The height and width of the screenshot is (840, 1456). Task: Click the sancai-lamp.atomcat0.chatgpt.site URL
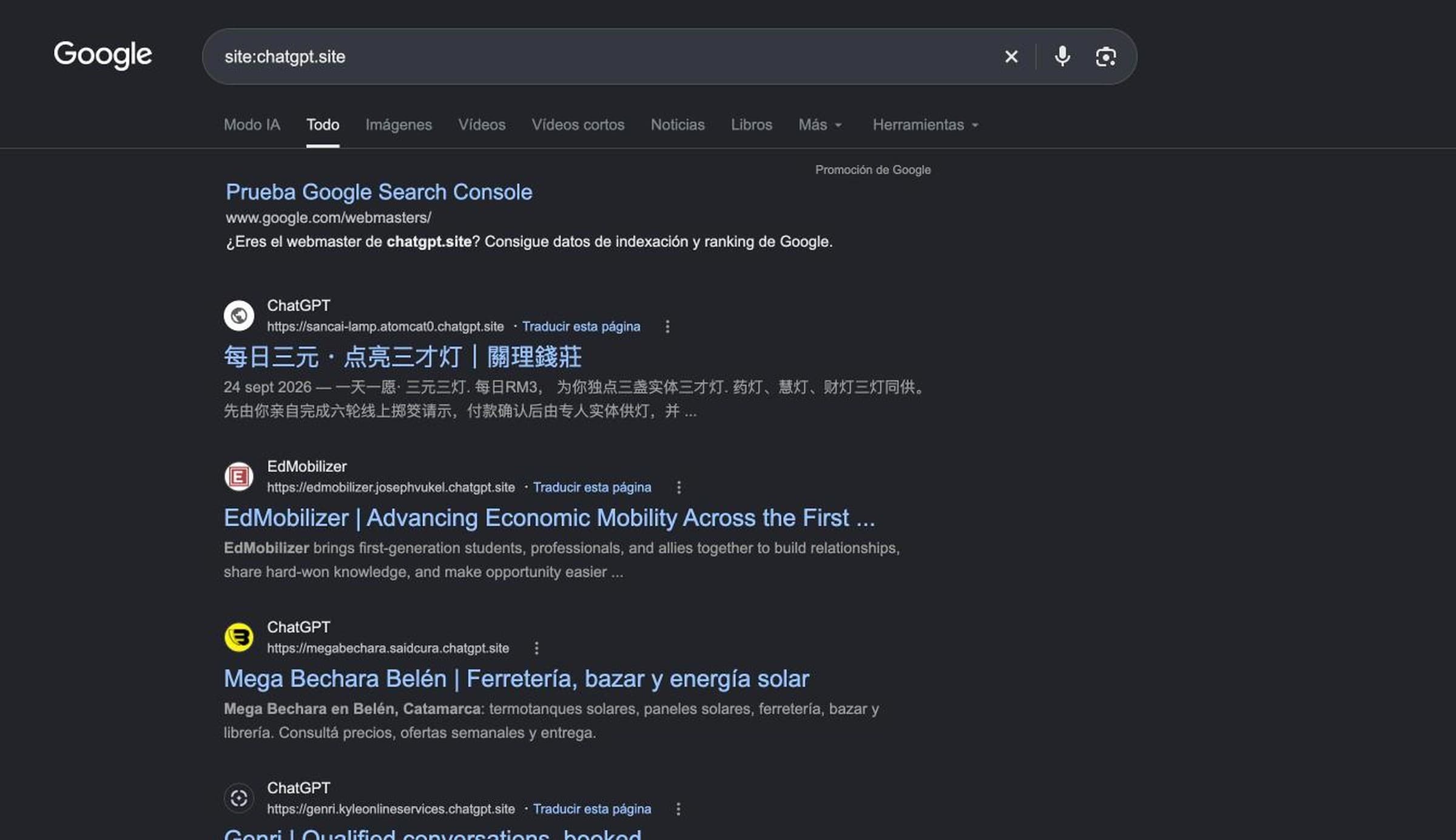click(385, 327)
